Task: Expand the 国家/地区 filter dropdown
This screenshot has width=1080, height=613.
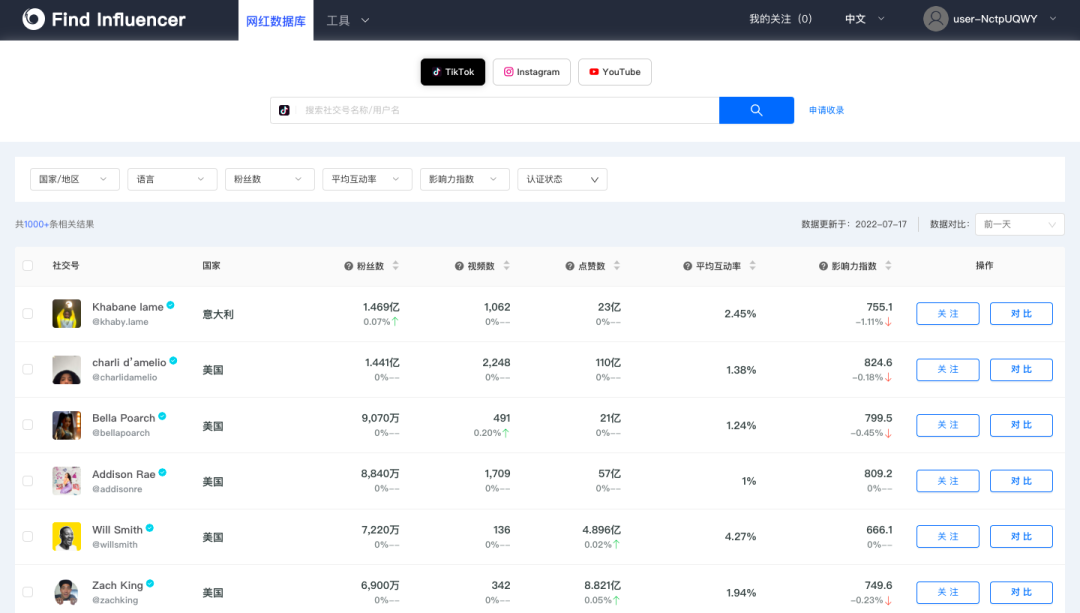Action: 74,179
